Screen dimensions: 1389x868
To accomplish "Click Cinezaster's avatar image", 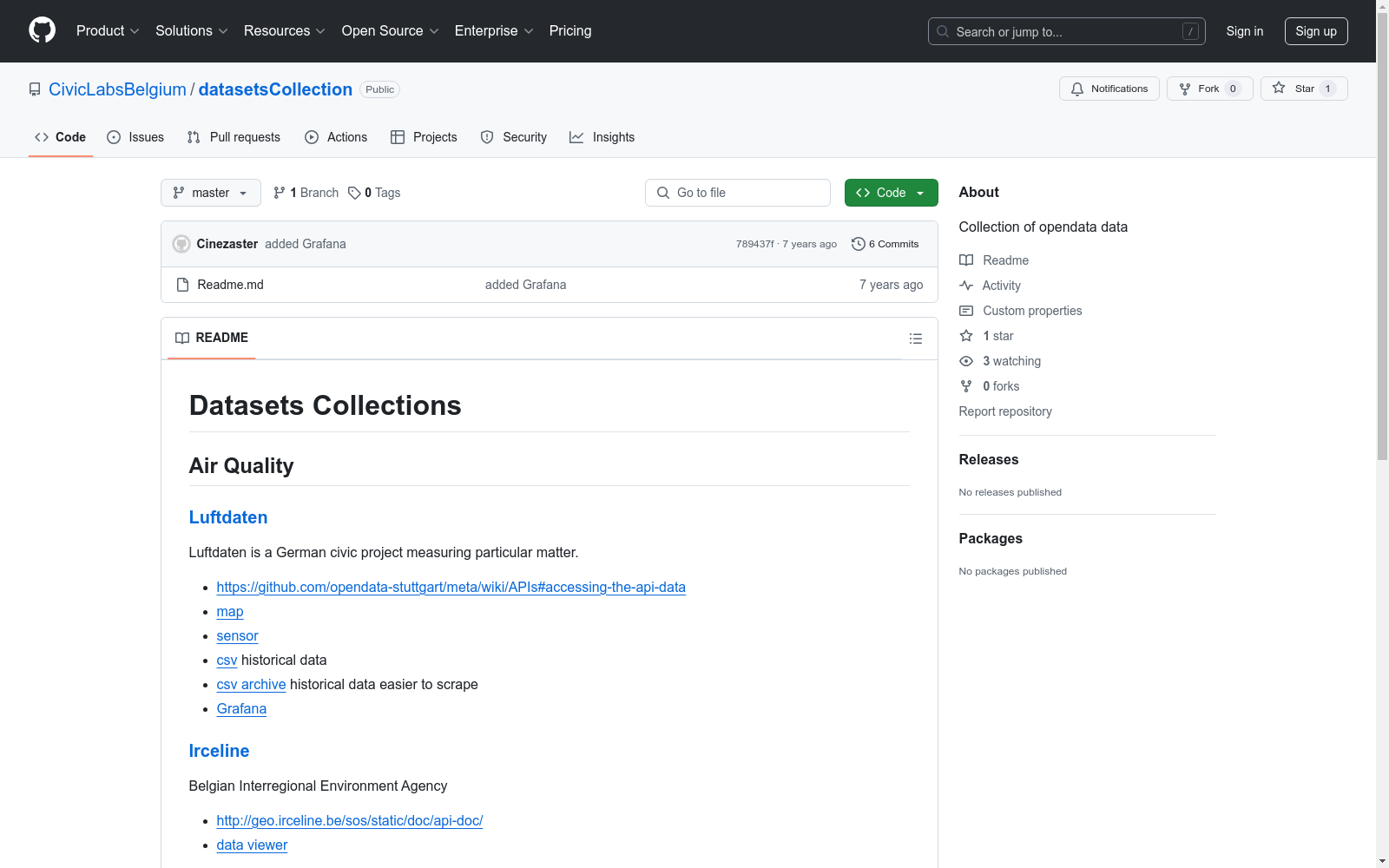I will [x=181, y=244].
